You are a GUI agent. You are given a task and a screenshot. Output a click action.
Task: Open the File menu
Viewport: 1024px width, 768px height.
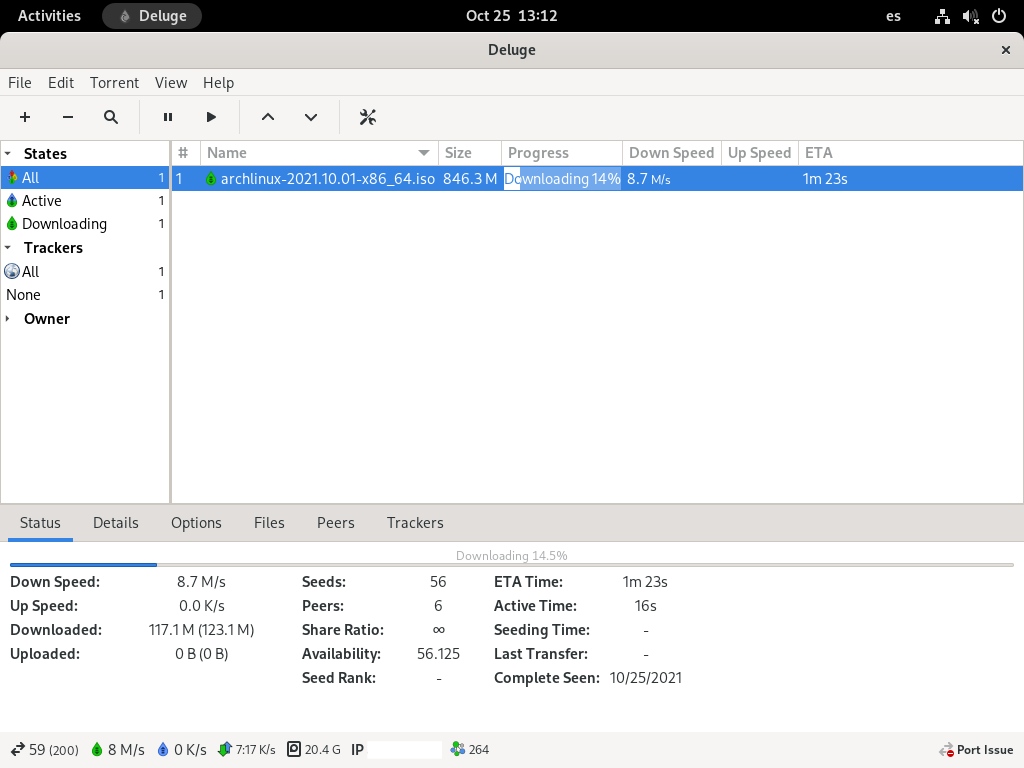point(20,83)
